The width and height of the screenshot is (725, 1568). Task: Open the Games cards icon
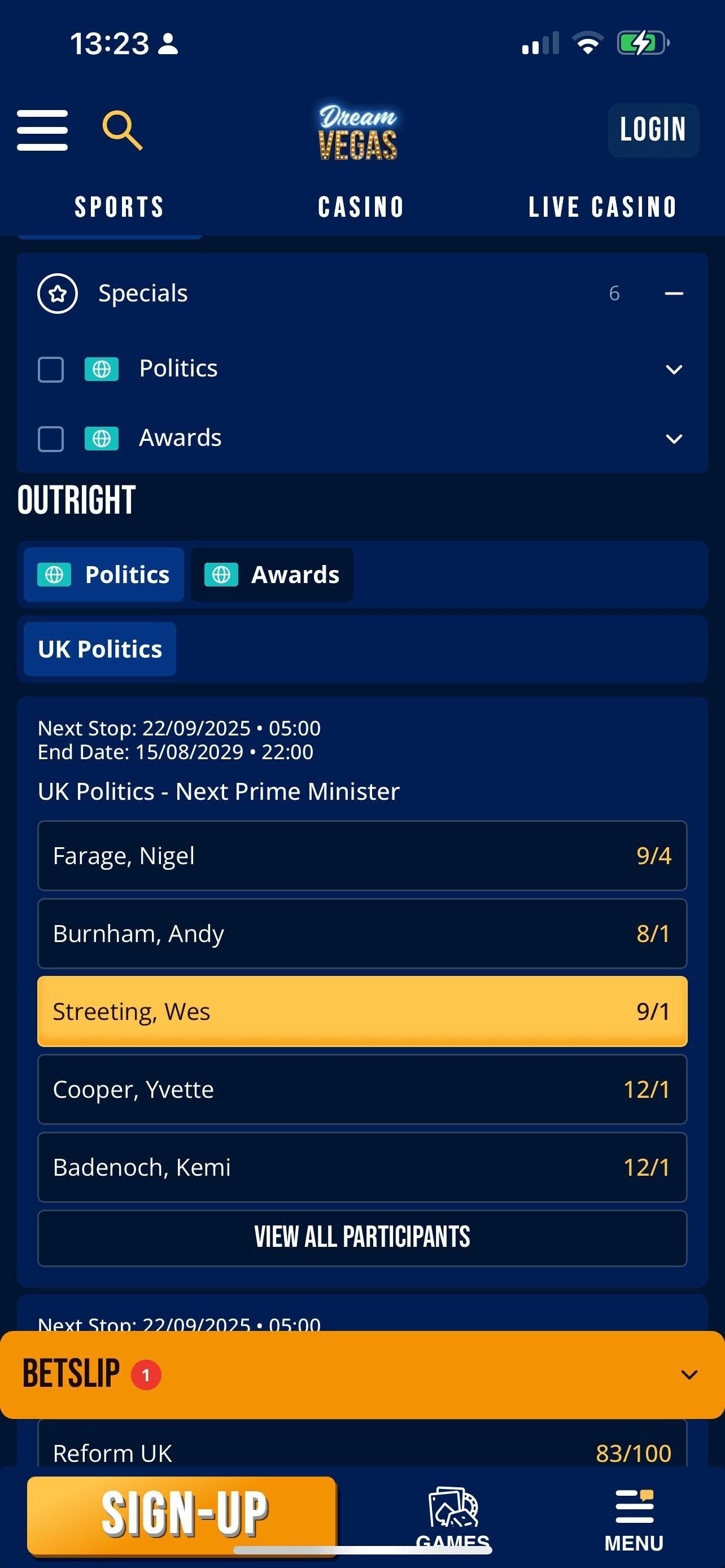pyautogui.click(x=453, y=1508)
